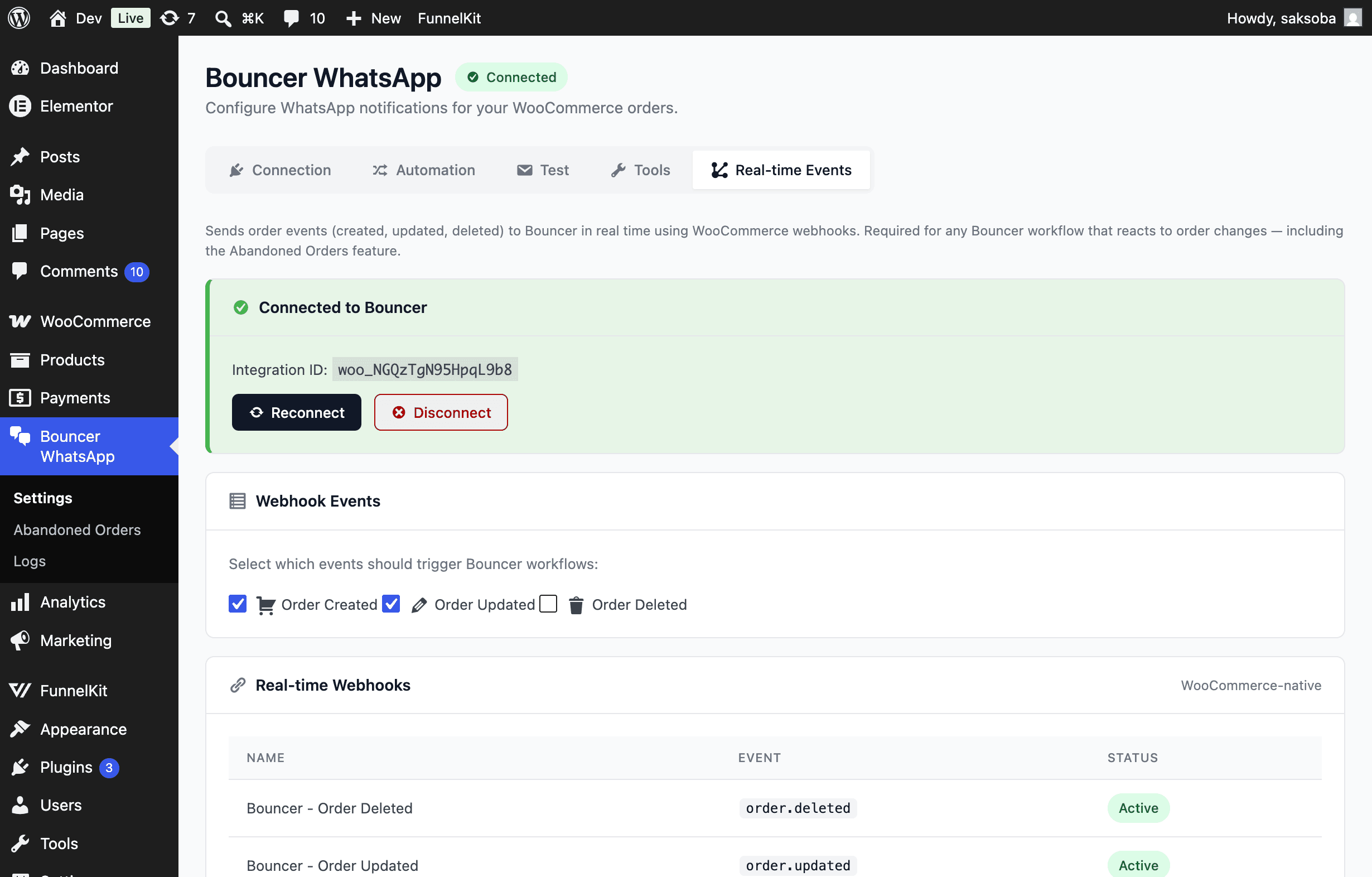The width and height of the screenshot is (1372, 877).
Task: Click the Order Created cart icon
Action: tap(265, 605)
